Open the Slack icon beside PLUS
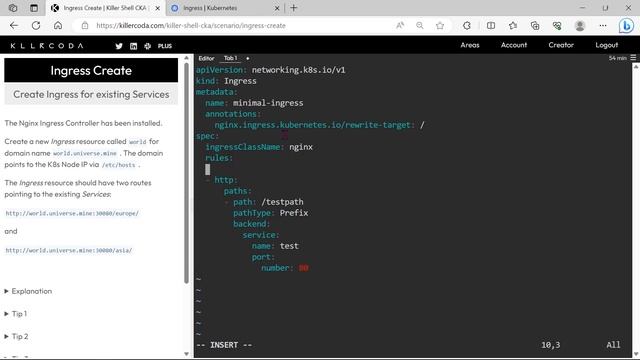This screenshot has height=360, width=640. [147, 46]
